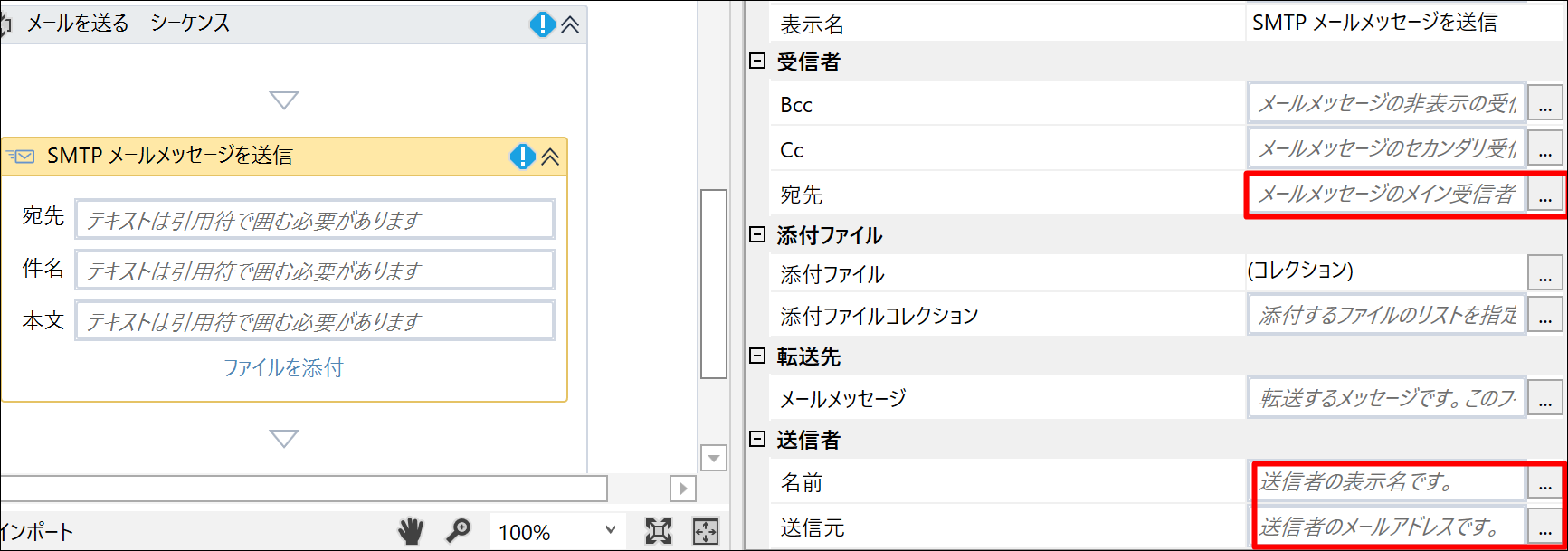Click the zoom magnifier icon

click(459, 531)
